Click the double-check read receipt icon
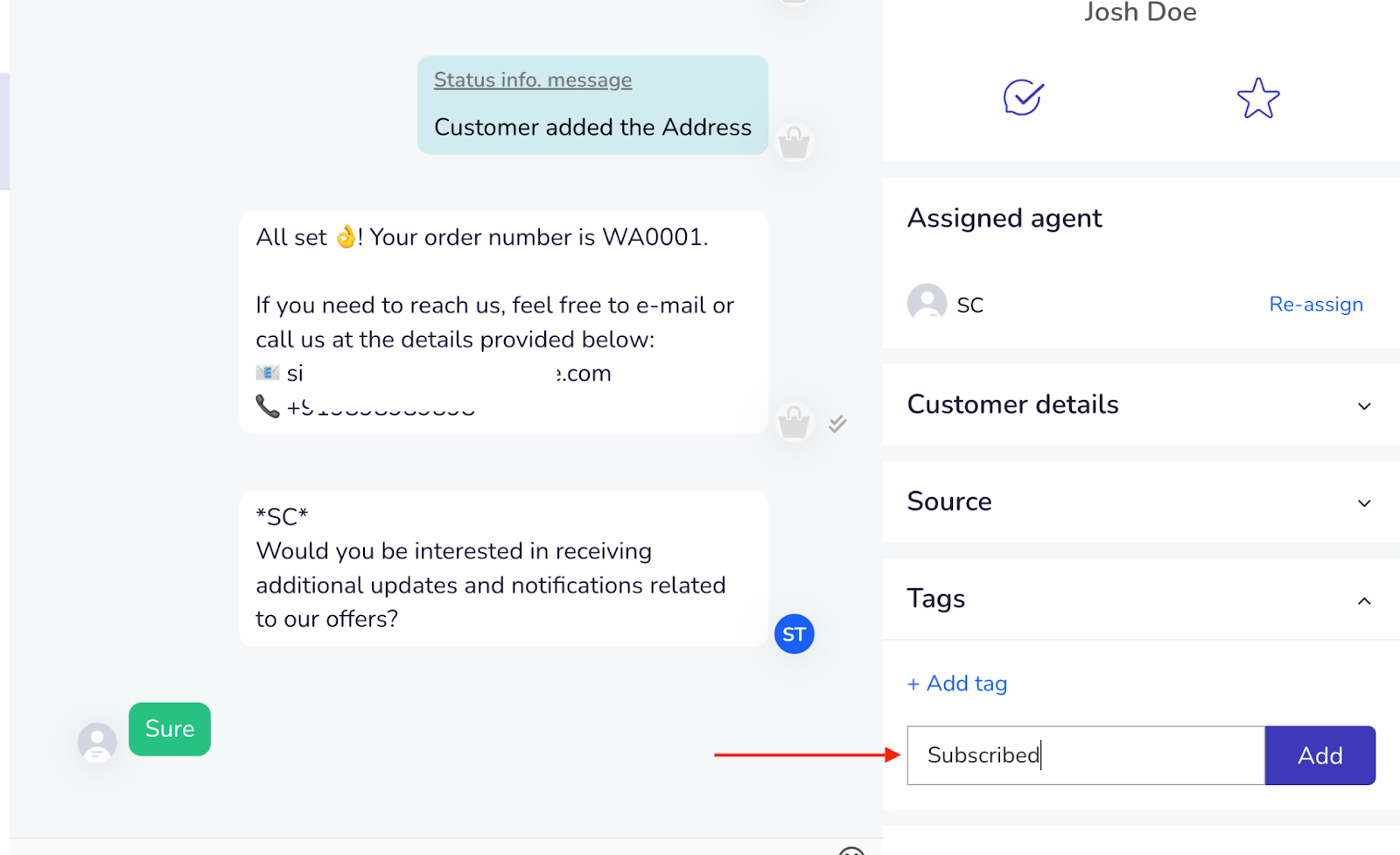This screenshot has width=1400, height=855. 837,424
